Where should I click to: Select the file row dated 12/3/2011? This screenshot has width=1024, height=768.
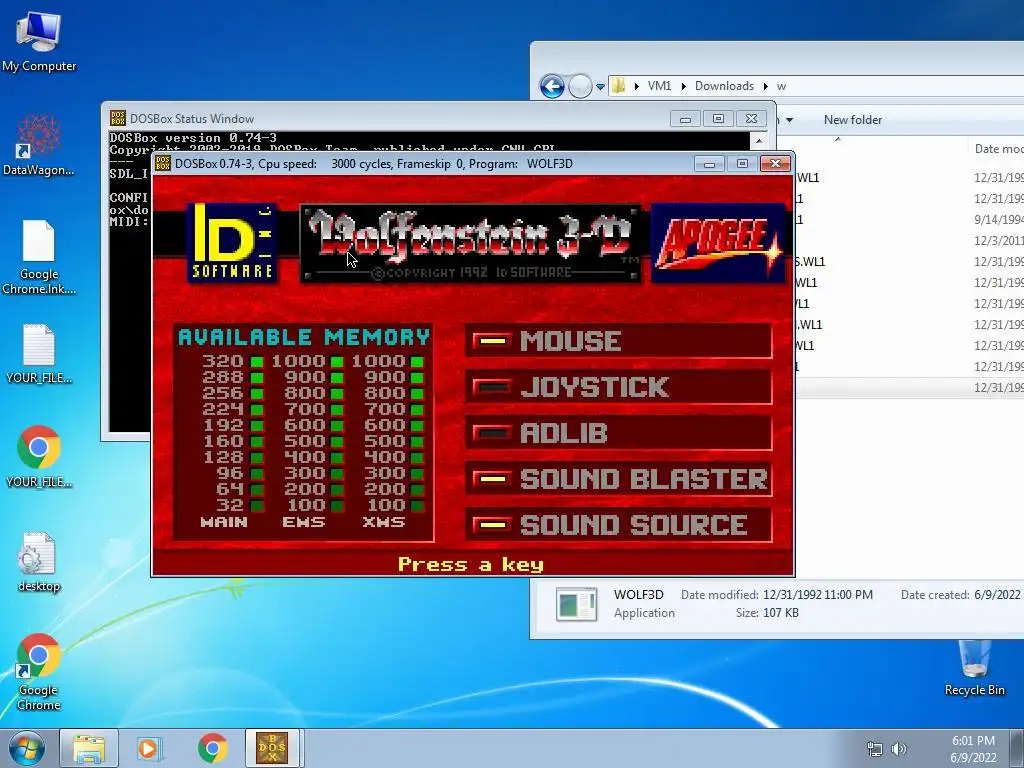[x=909, y=240]
